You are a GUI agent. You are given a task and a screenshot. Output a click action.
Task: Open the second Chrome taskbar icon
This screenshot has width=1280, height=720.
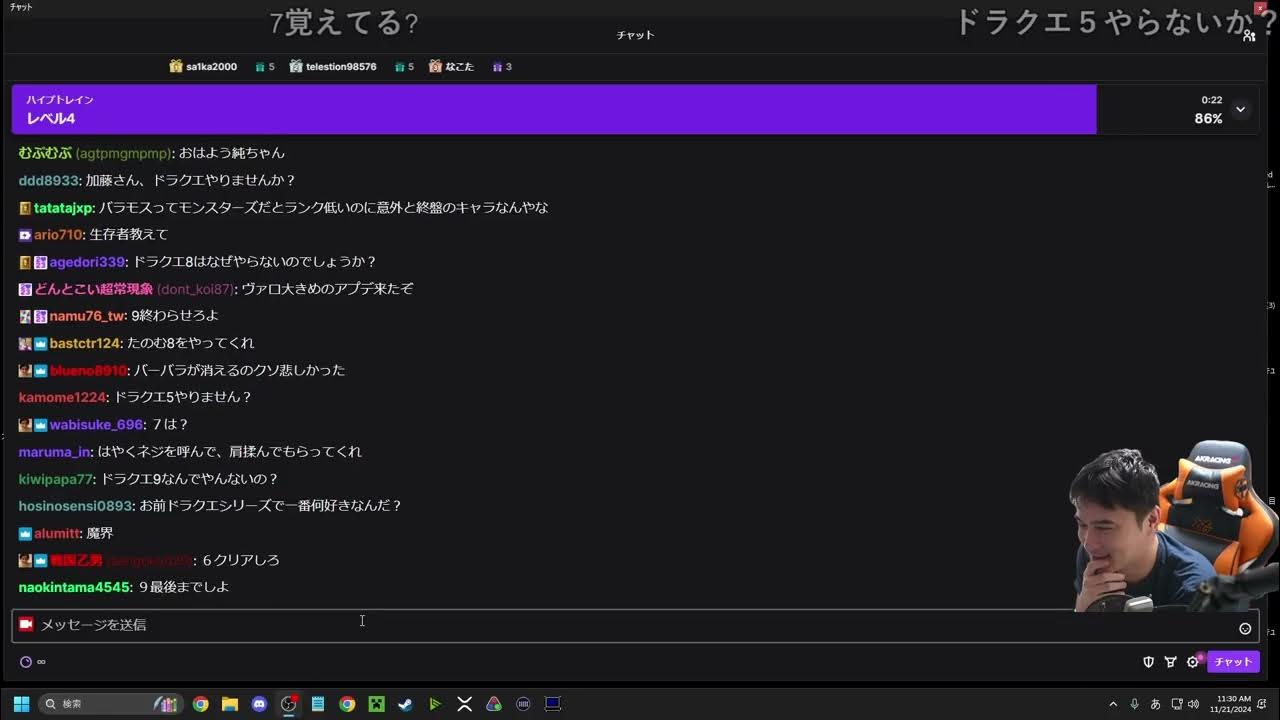click(x=347, y=704)
